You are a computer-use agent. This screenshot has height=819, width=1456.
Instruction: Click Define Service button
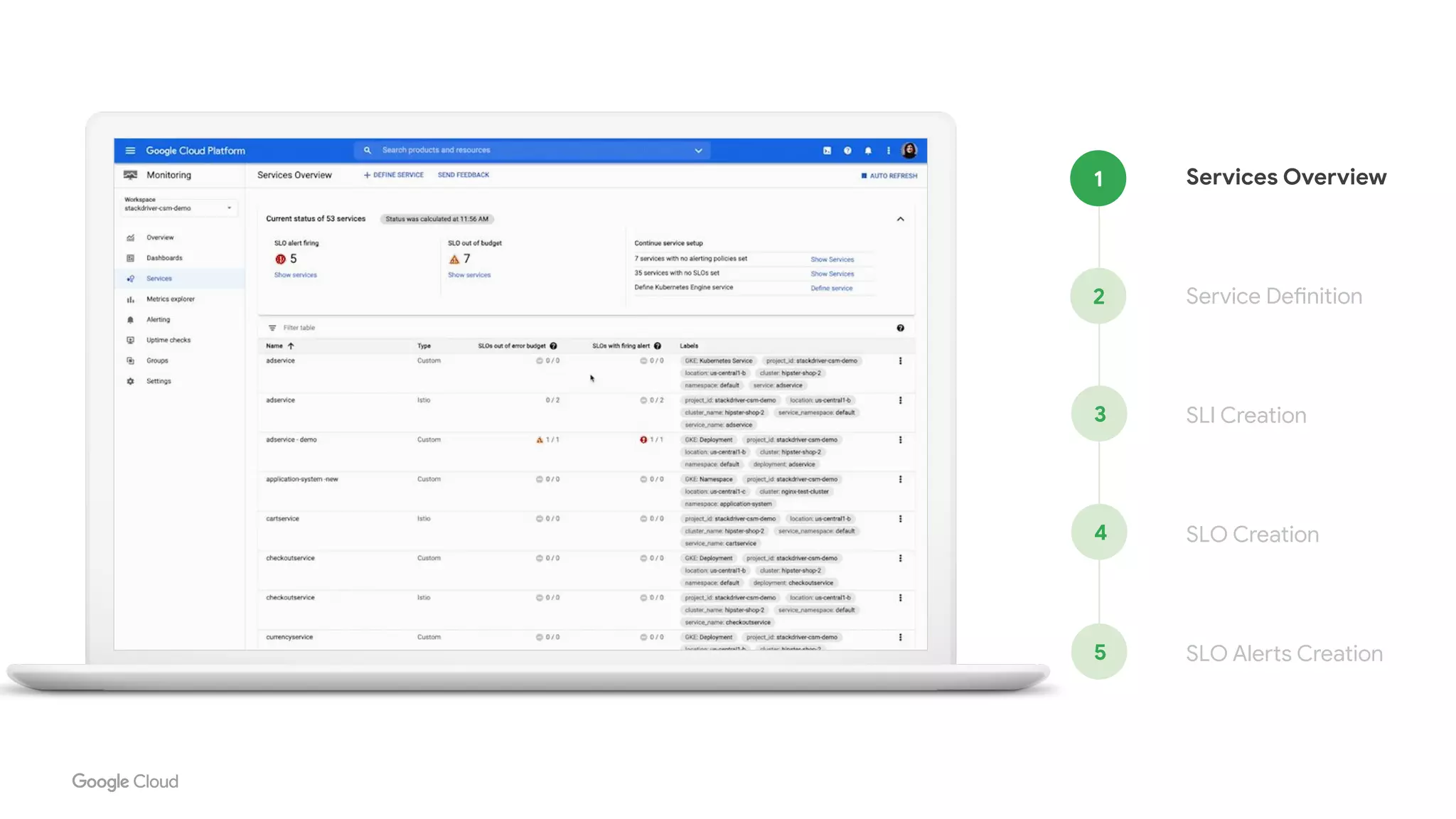tap(394, 175)
